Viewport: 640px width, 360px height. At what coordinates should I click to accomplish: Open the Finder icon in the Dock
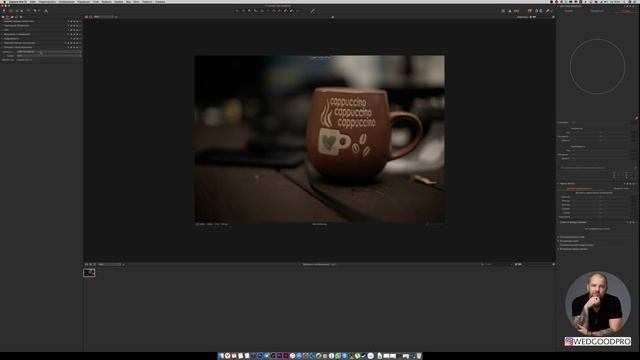click(x=221, y=356)
